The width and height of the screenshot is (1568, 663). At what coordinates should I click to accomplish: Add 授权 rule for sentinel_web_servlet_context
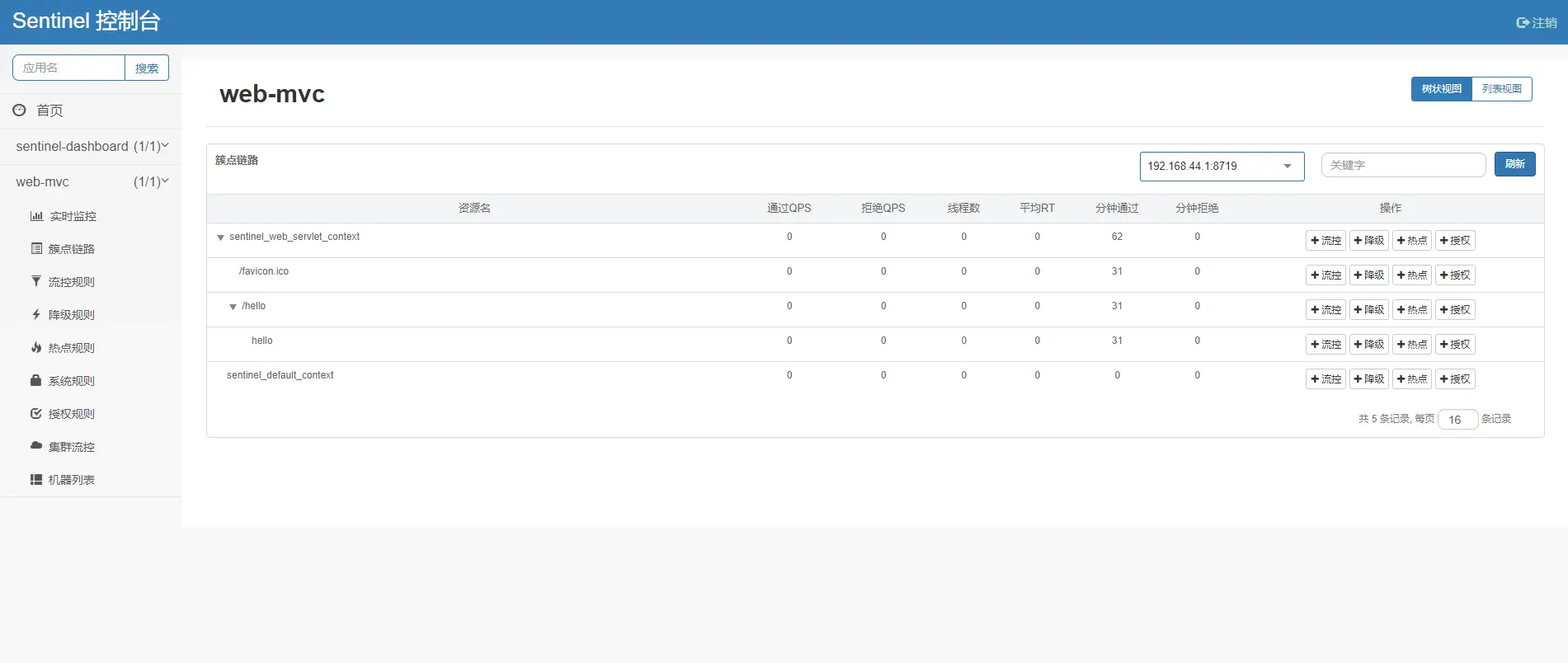1455,241
